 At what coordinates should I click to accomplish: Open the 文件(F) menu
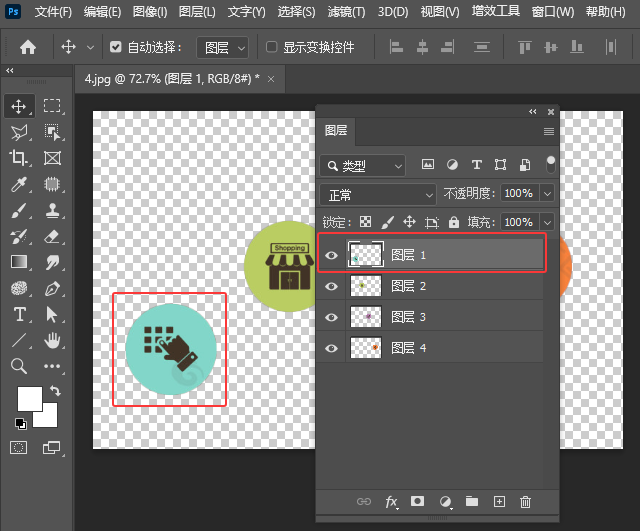pos(53,12)
